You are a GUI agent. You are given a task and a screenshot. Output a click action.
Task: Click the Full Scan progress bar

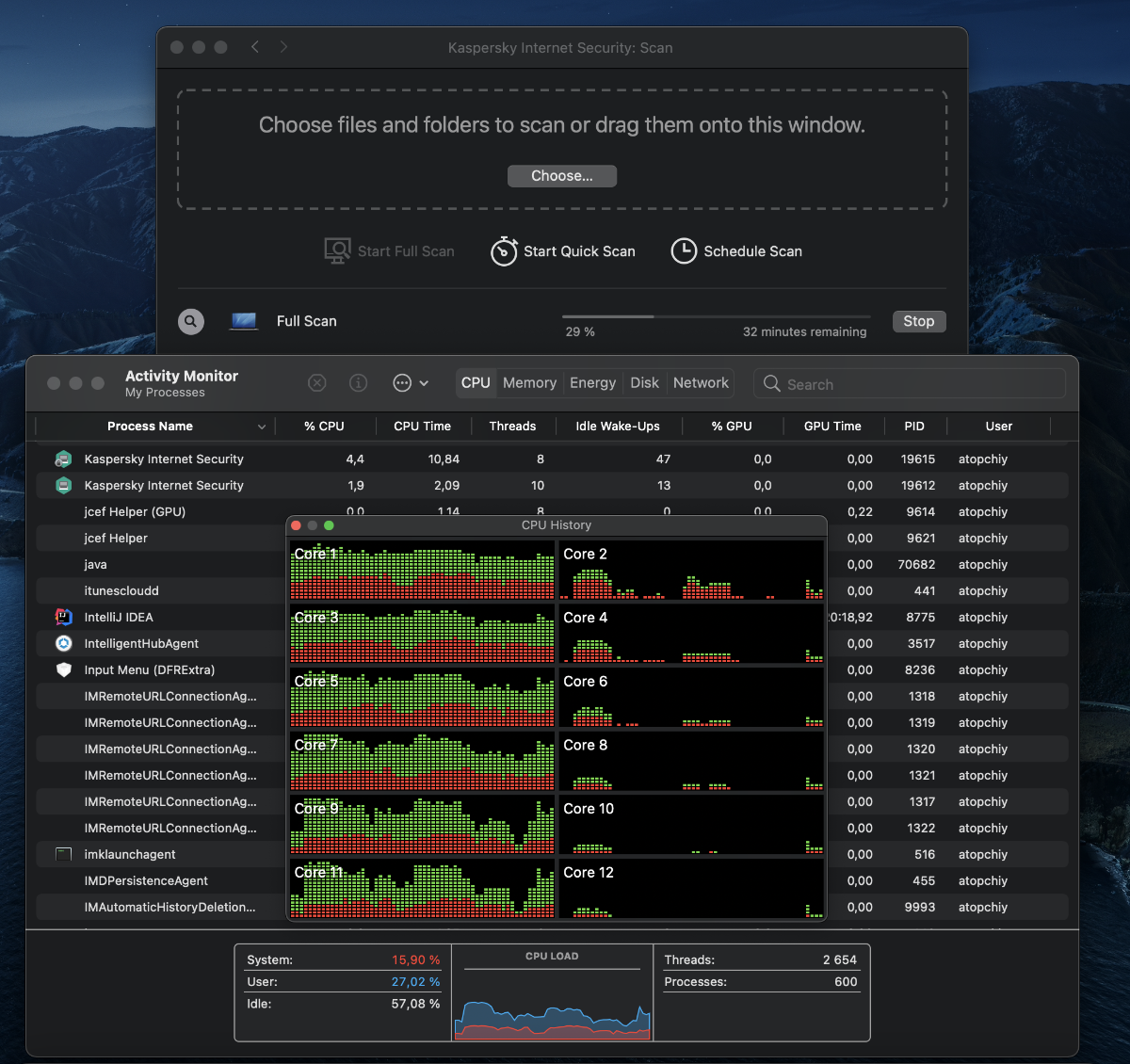click(716, 317)
